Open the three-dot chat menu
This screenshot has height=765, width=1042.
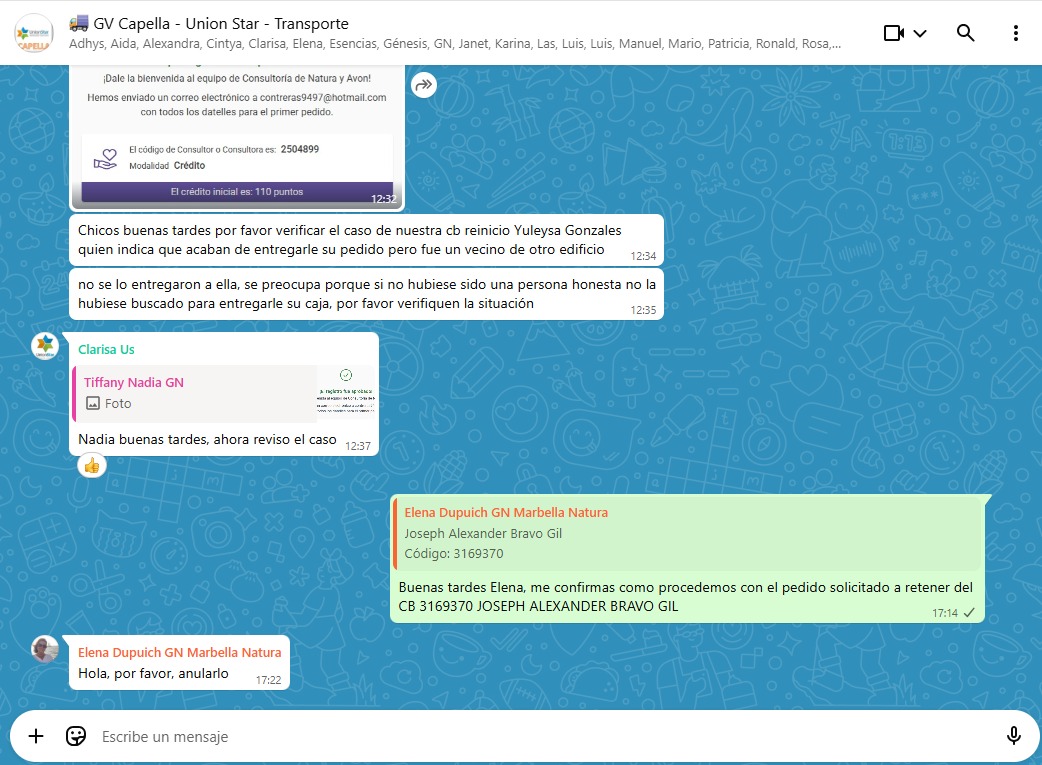coord(1015,33)
